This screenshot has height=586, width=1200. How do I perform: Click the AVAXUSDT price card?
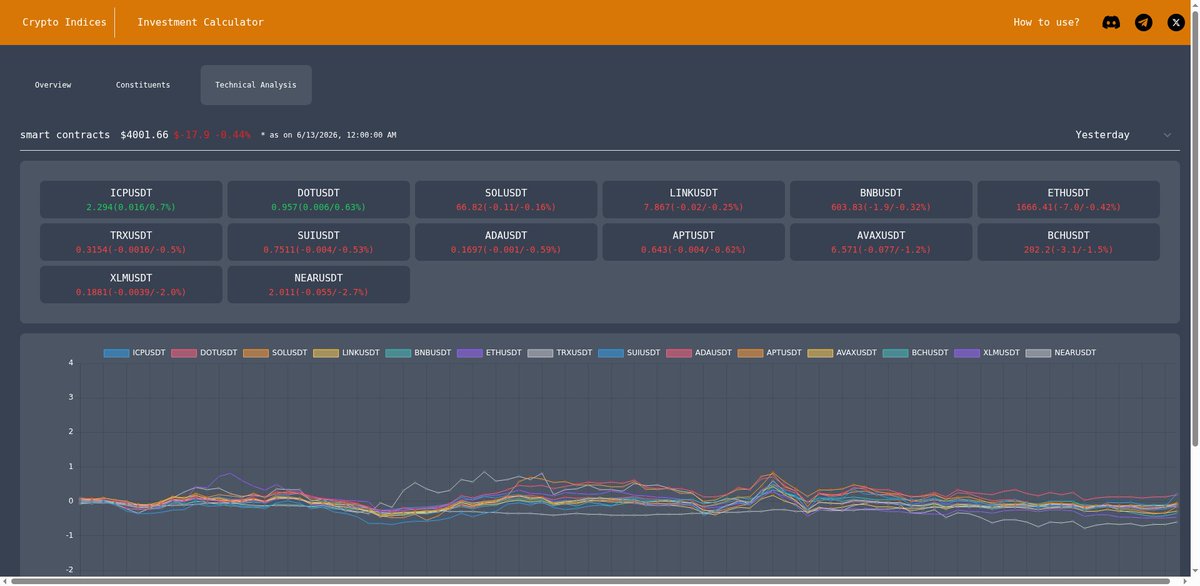pos(881,242)
